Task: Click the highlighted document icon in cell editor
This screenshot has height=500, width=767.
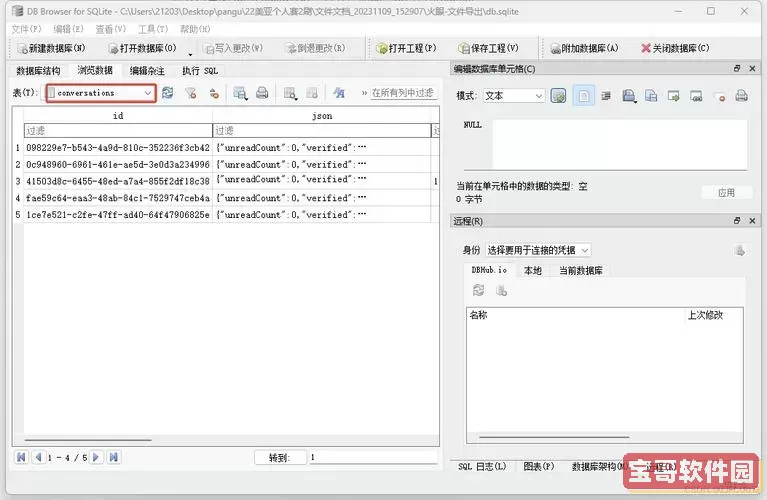Action: [584, 95]
